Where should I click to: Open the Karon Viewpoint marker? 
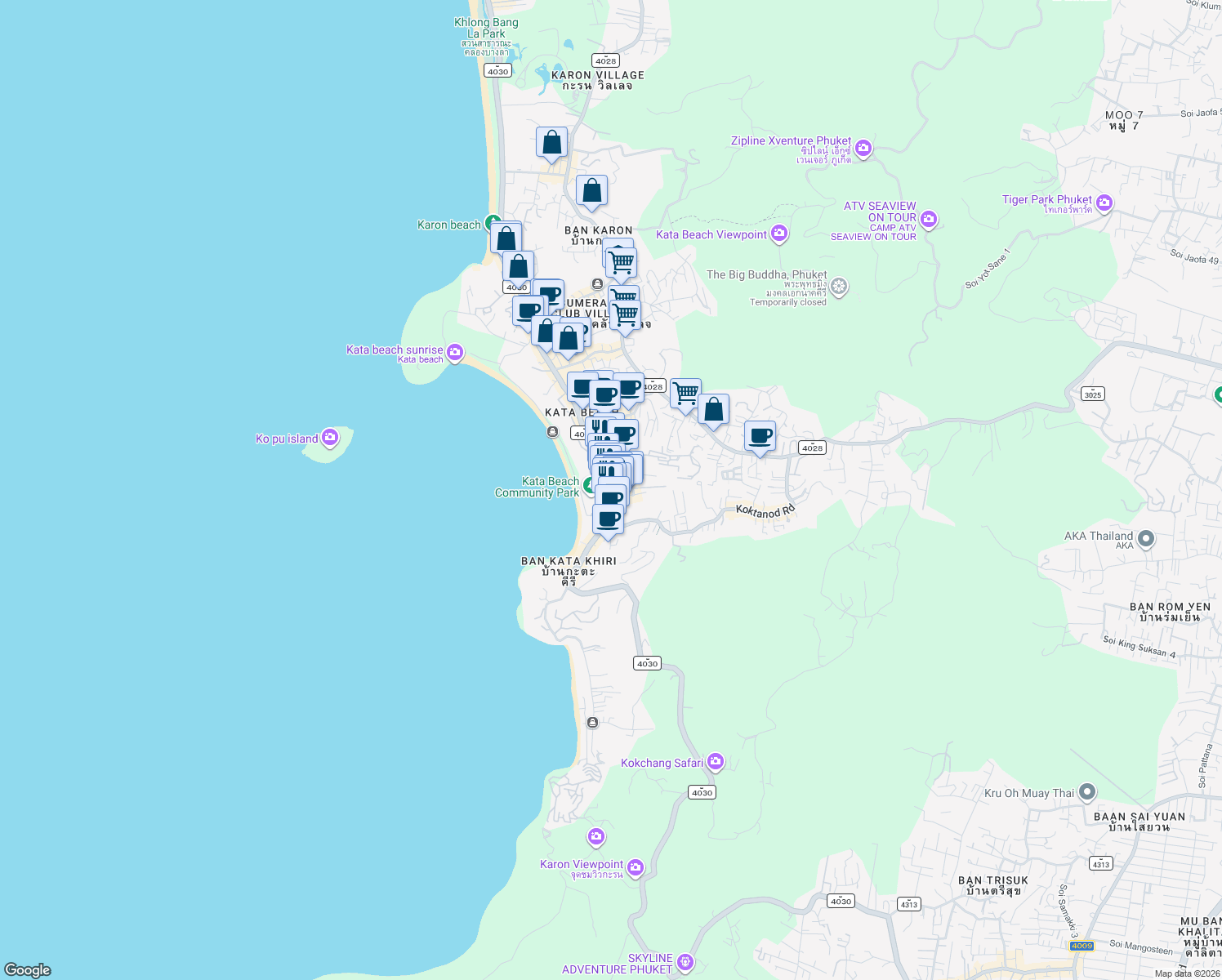pyautogui.click(x=636, y=868)
